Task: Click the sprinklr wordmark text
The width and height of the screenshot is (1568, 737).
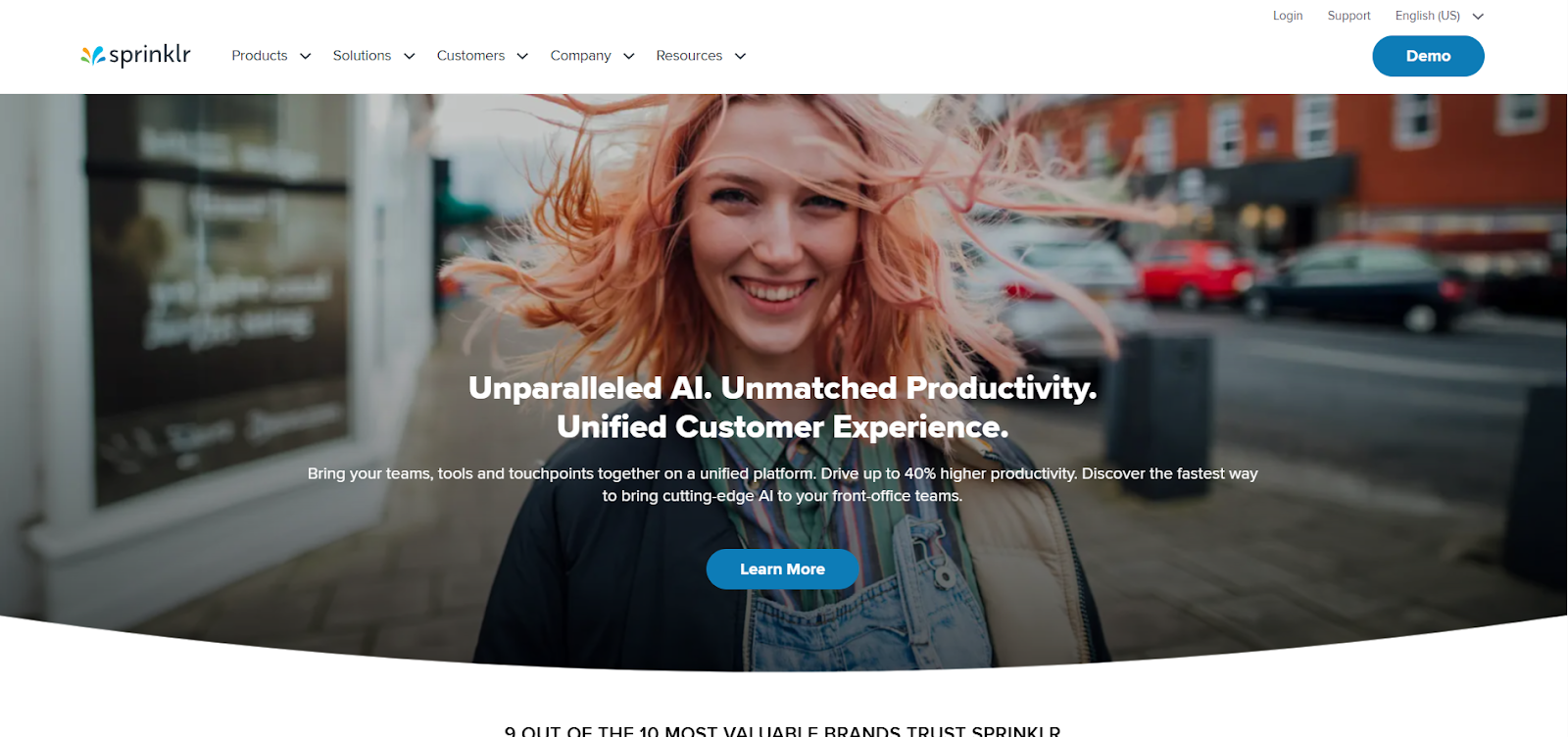Action: (150, 55)
